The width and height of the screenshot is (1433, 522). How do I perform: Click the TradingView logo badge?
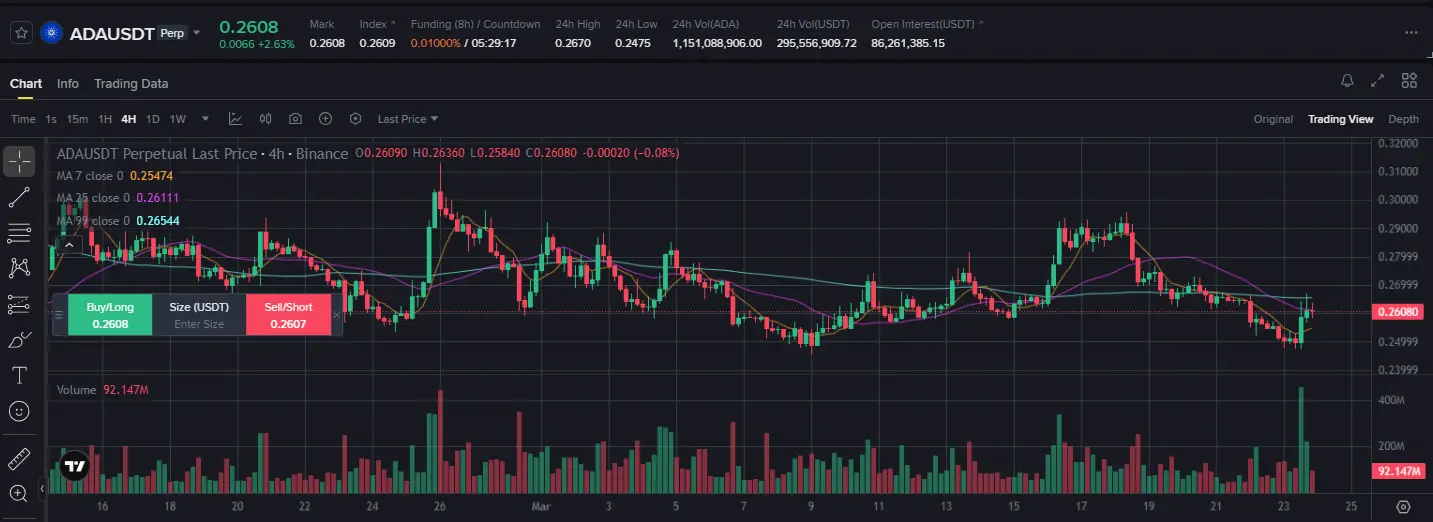click(x=74, y=466)
